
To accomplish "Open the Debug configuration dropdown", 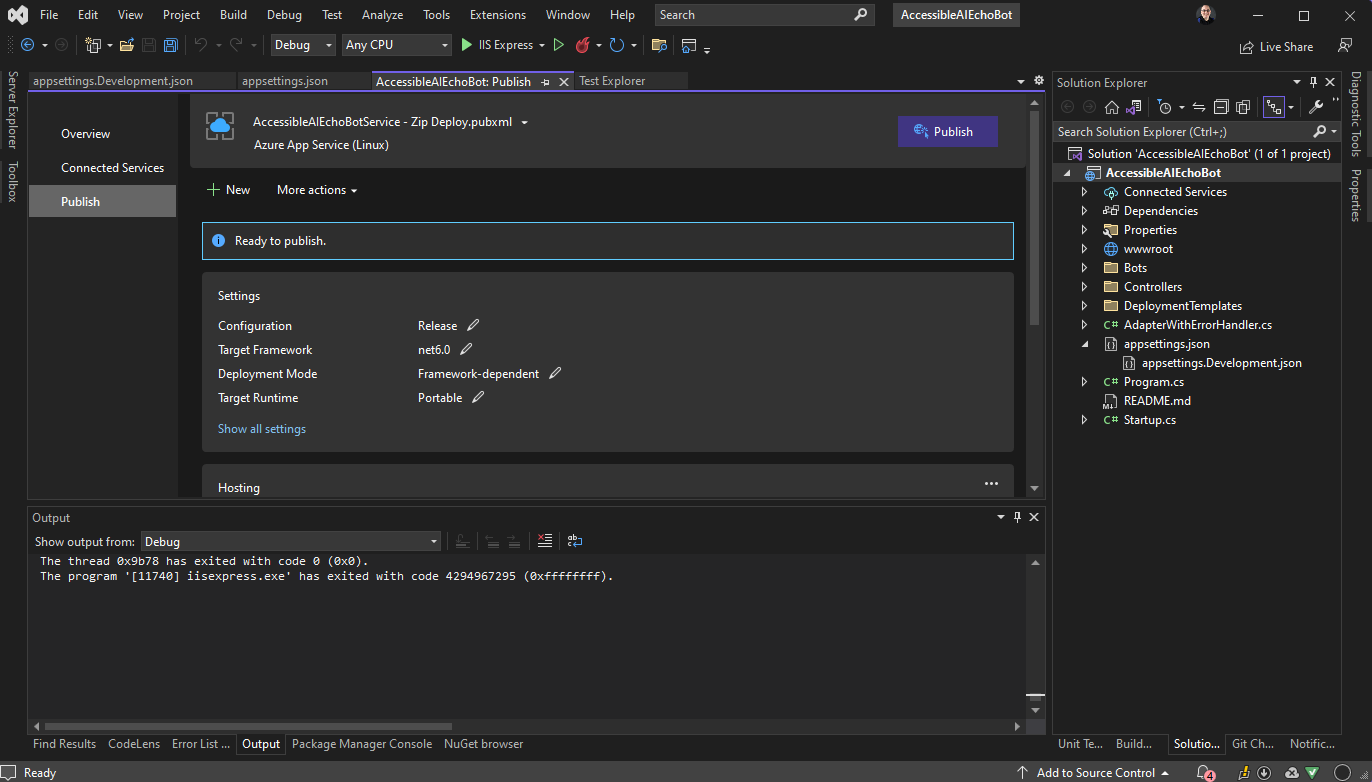I will point(304,45).
